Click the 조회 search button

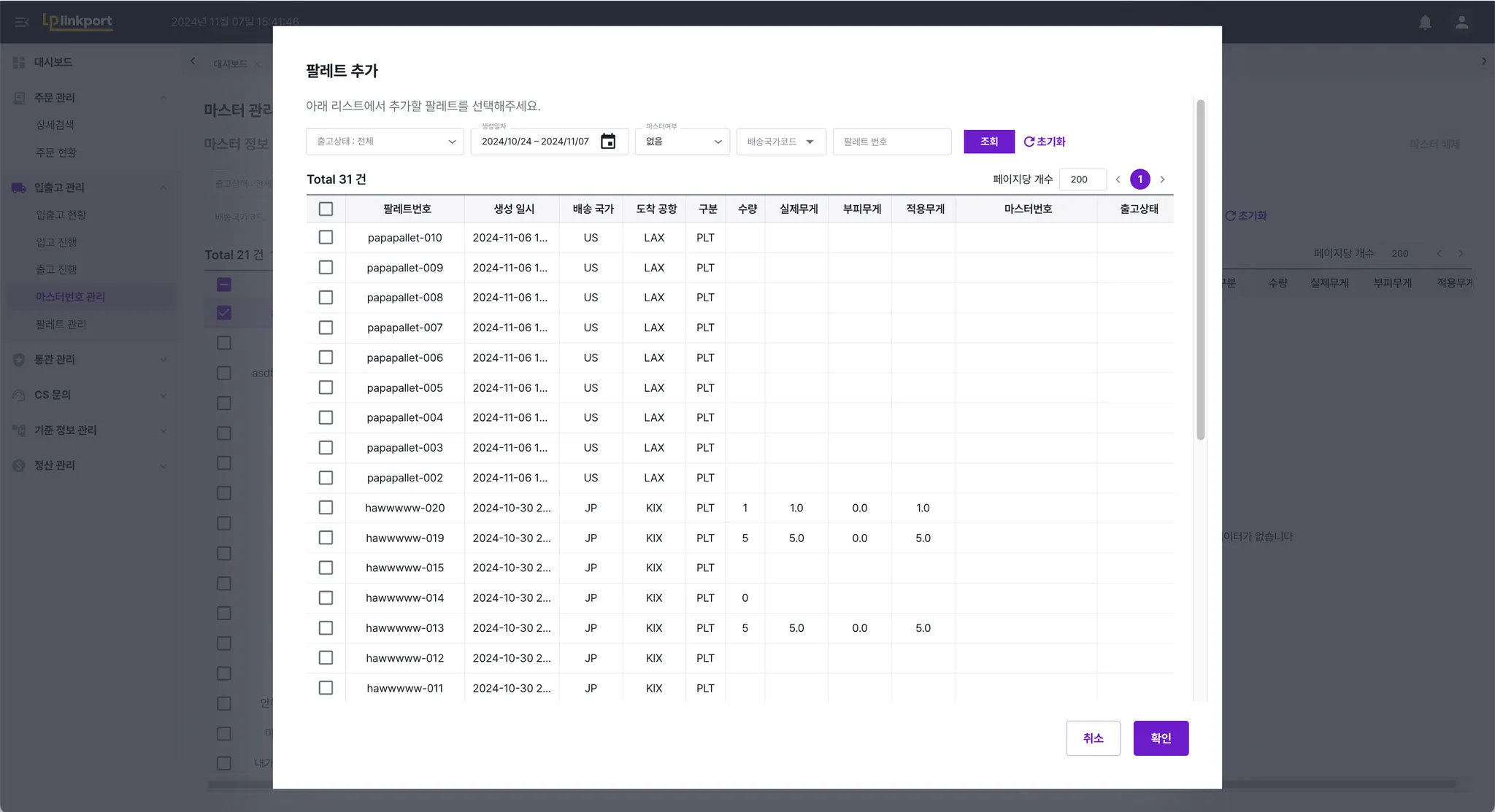click(988, 142)
